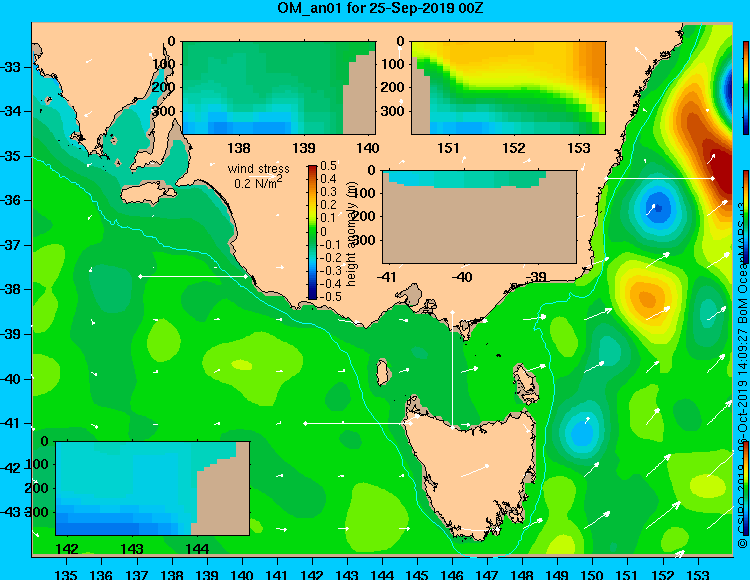Click the light blue cold eddy east of Tasmania
Screen dimensions: 750x580
point(582,432)
